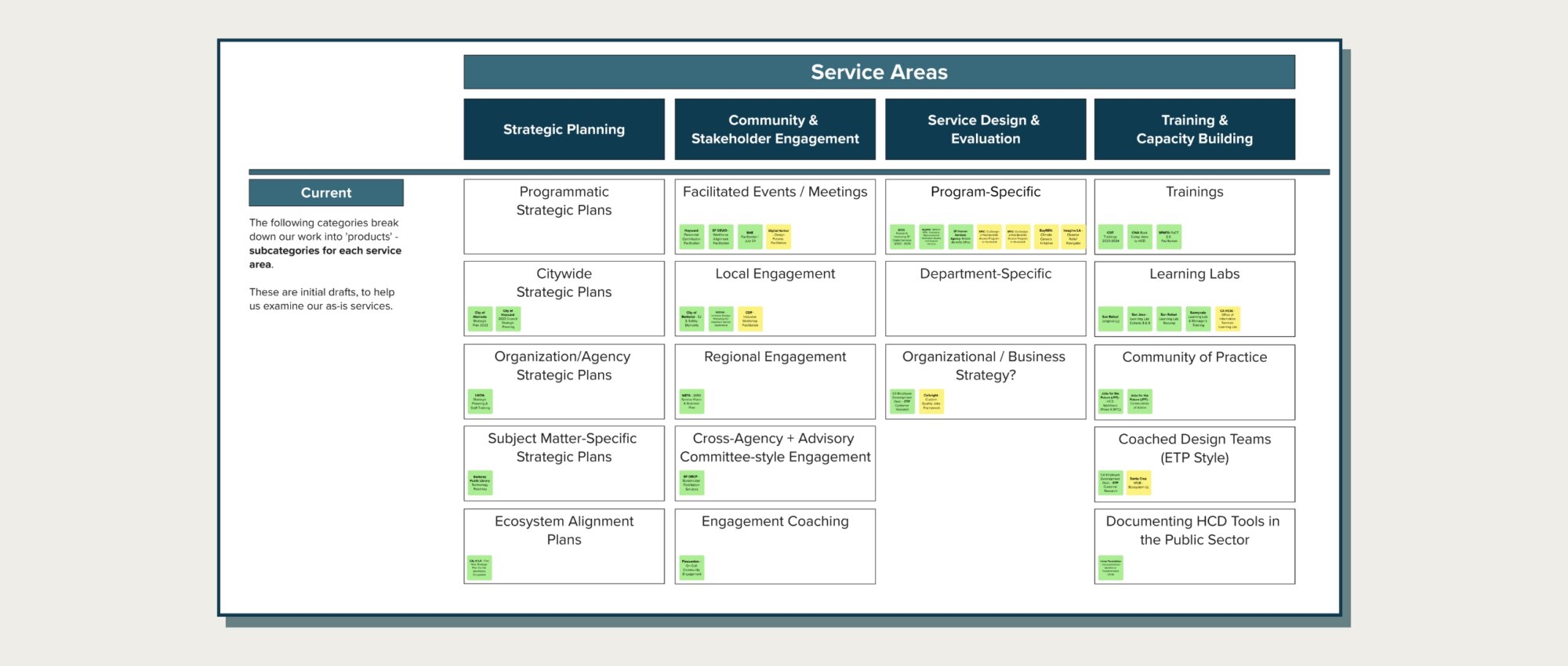Click the City of Hayward 2023 Council sticky note

508,319
